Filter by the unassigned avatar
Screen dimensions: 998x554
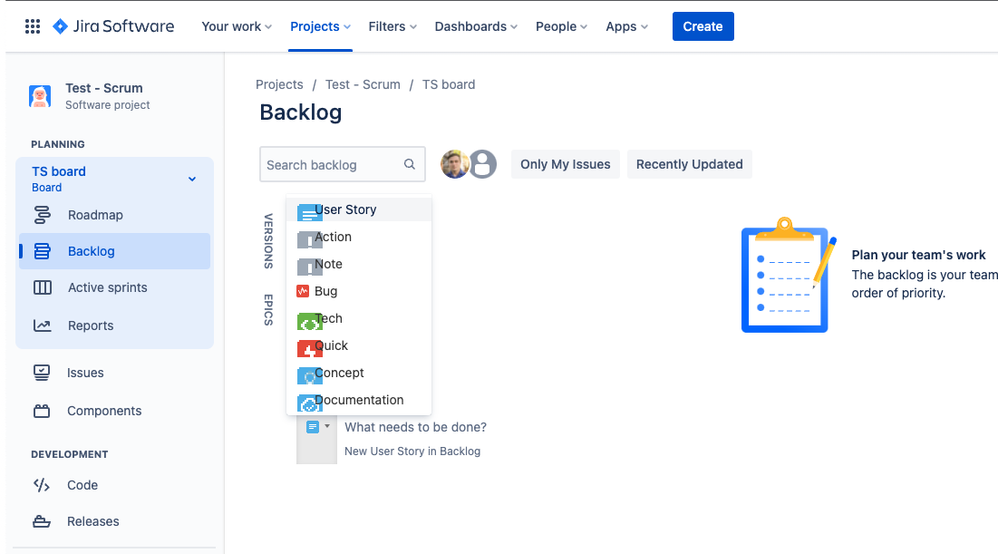pyautogui.click(x=483, y=164)
